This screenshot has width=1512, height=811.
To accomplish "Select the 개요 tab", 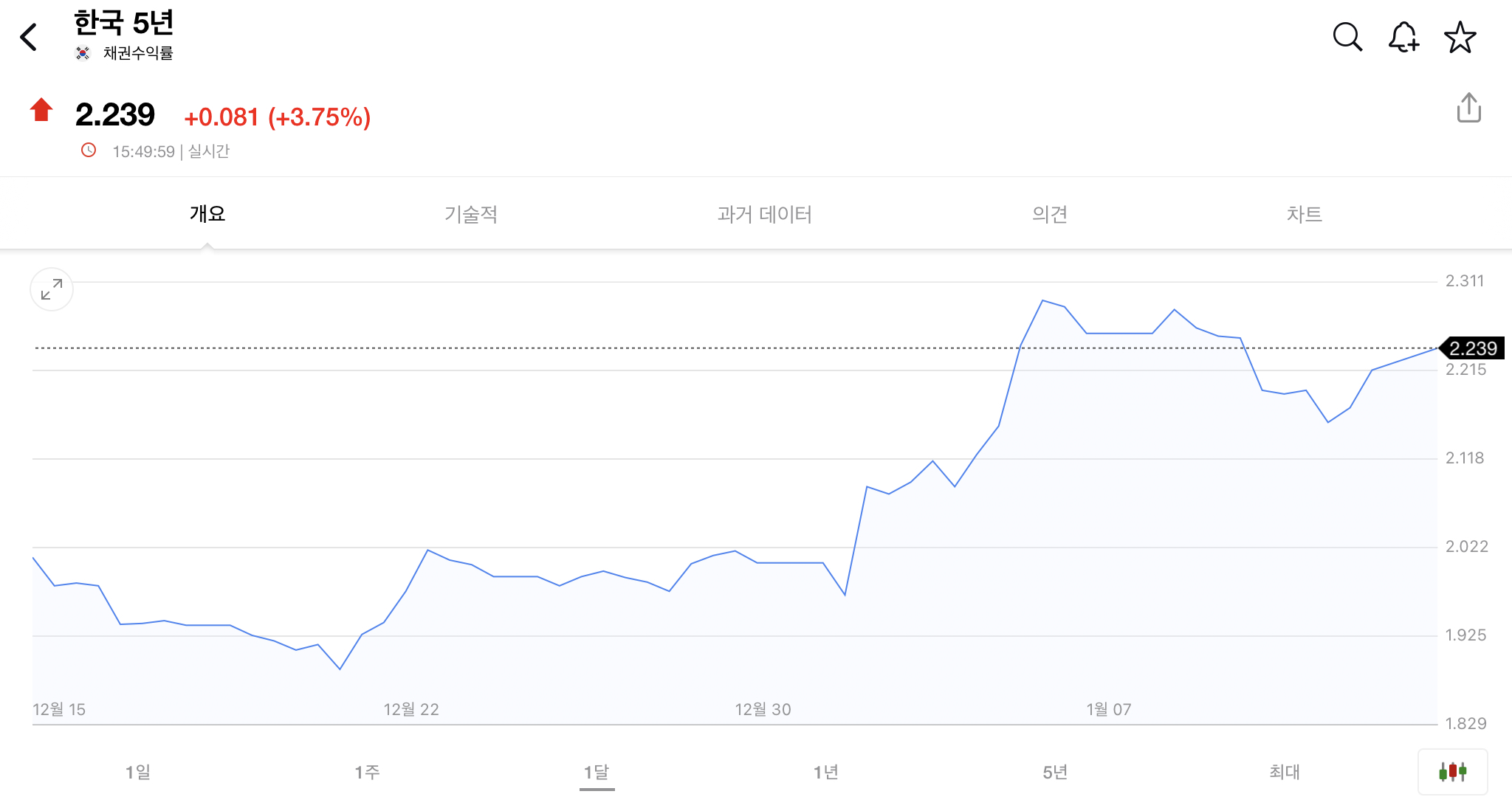I will (207, 214).
